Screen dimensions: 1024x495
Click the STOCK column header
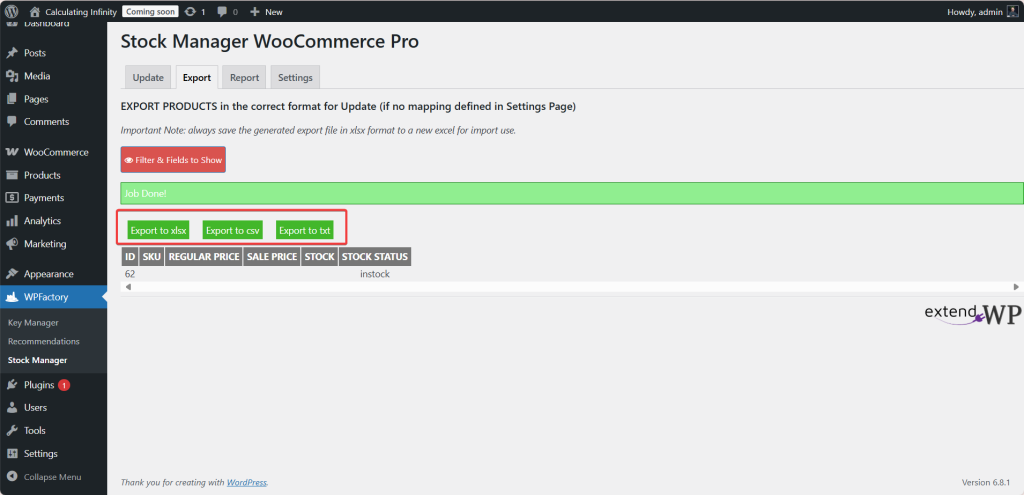click(319, 257)
